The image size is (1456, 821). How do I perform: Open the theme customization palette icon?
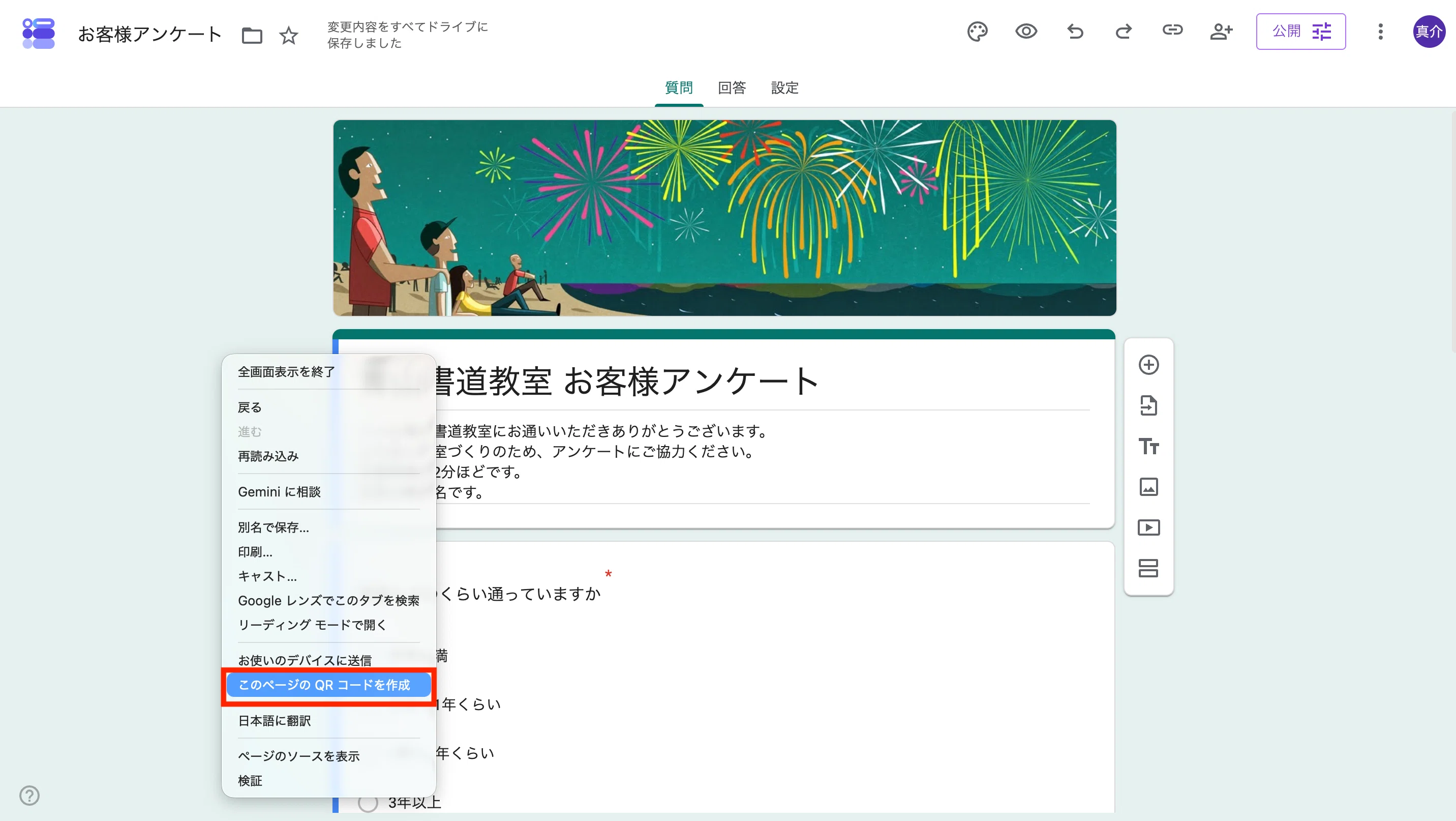[x=977, y=32]
